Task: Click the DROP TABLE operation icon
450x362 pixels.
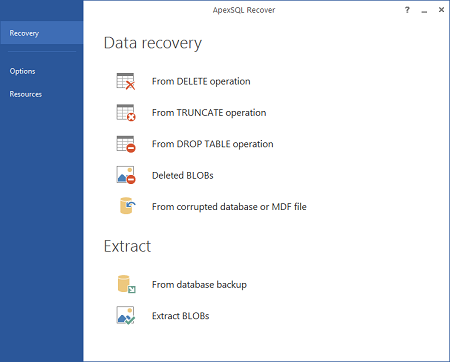Action: click(126, 144)
